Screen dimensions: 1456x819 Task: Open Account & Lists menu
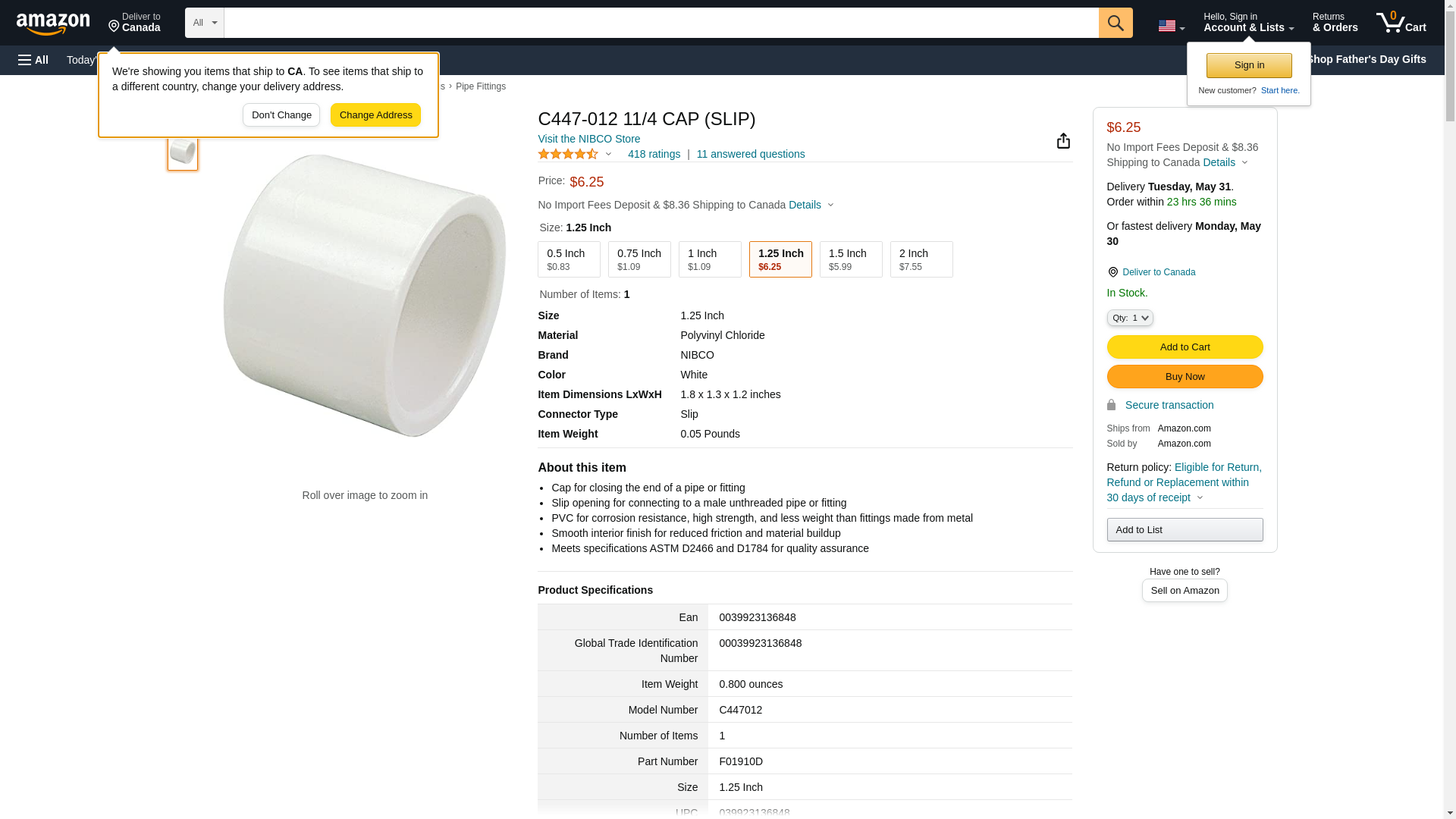(x=1248, y=23)
